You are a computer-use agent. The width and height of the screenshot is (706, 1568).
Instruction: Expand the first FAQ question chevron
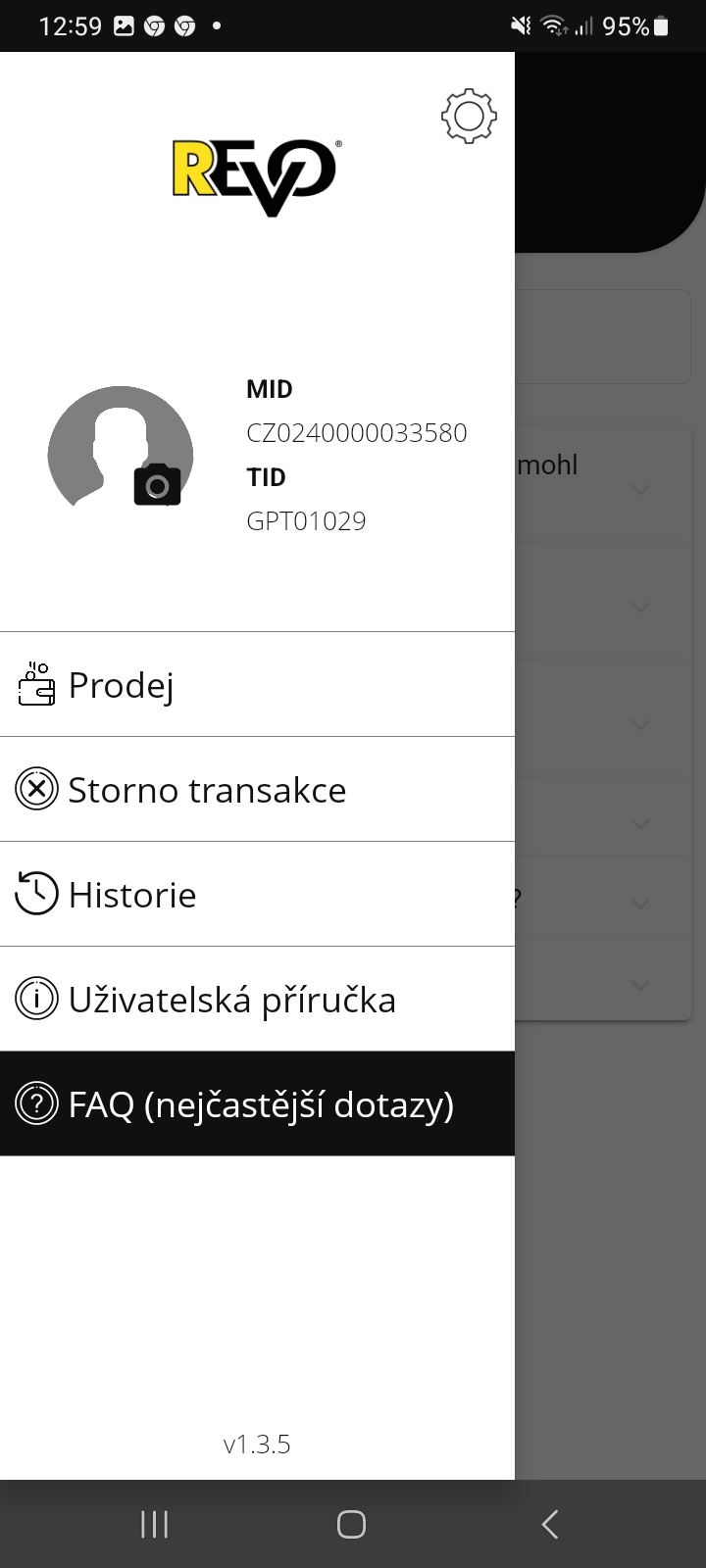[640, 488]
